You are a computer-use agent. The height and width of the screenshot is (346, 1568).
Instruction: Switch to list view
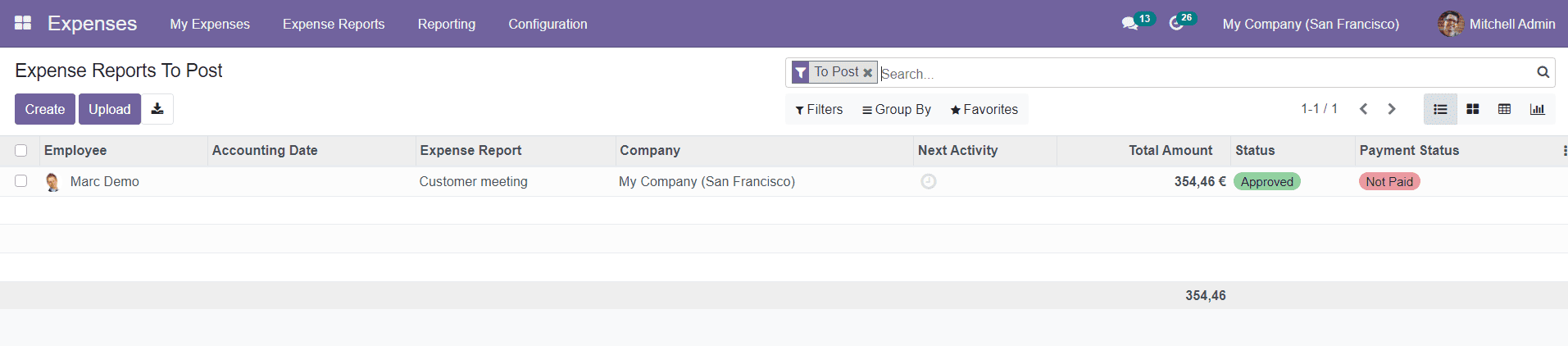pos(1440,109)
